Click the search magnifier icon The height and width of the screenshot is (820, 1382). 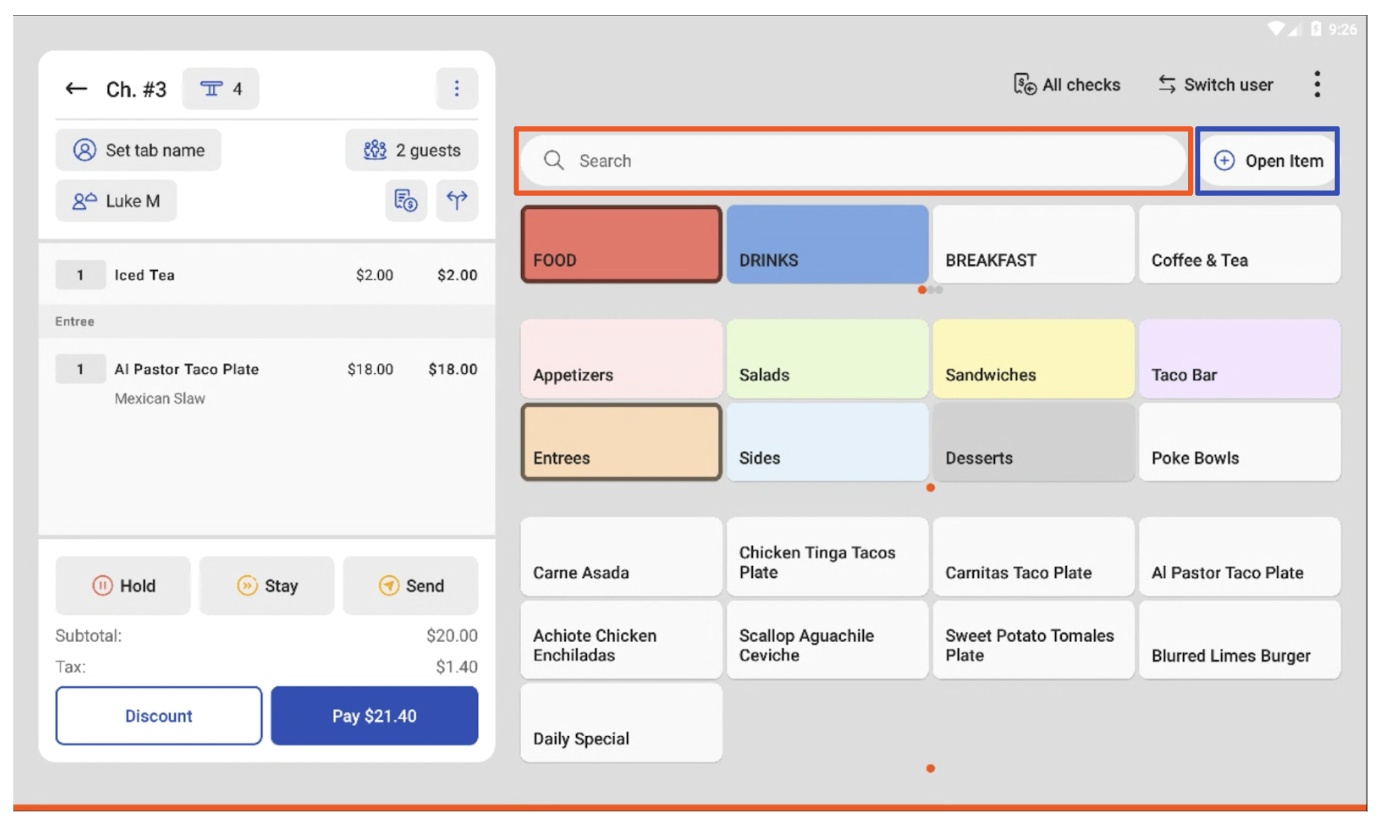[x=552, y=160]
